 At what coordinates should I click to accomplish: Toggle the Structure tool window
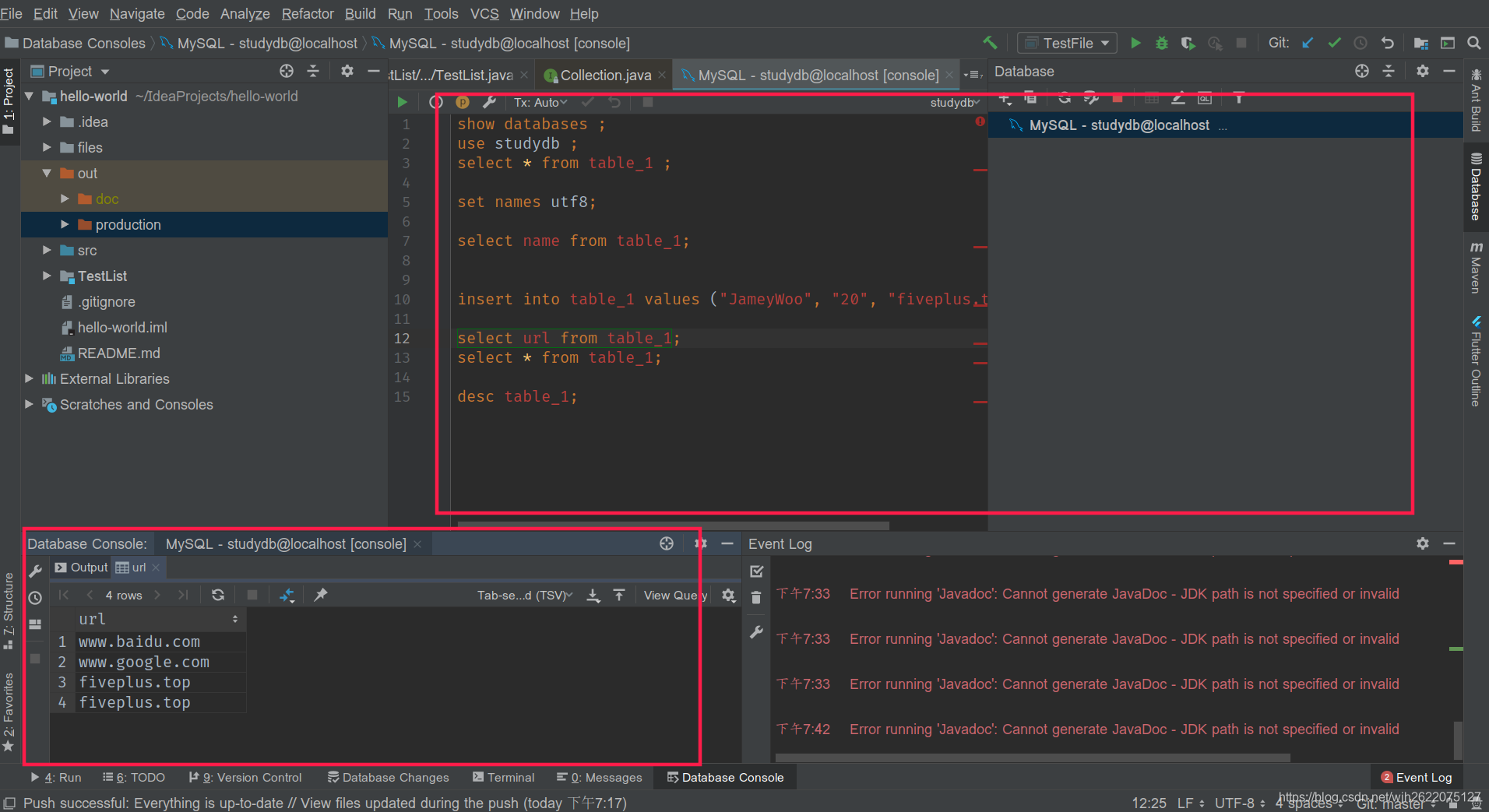click(x=9, y=610)
